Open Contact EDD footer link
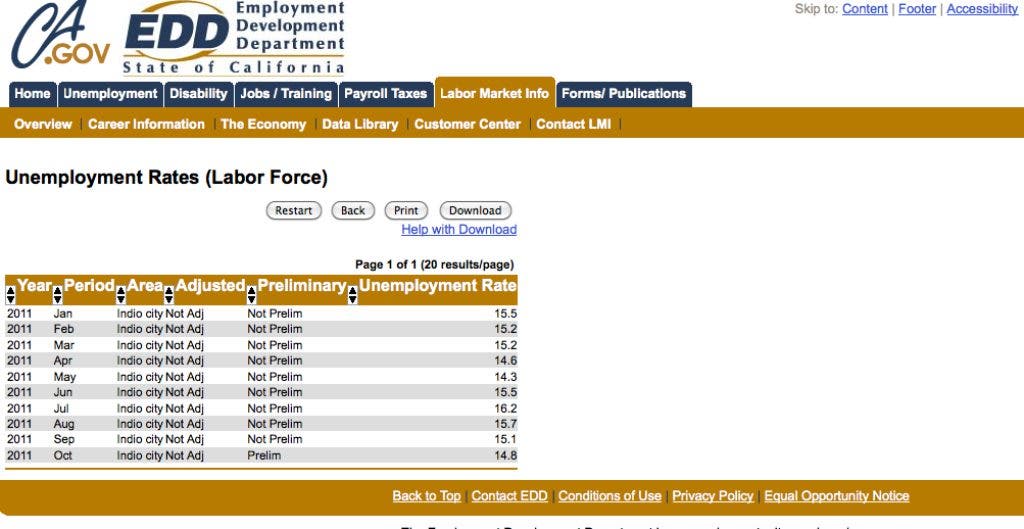 coord(509,496)
